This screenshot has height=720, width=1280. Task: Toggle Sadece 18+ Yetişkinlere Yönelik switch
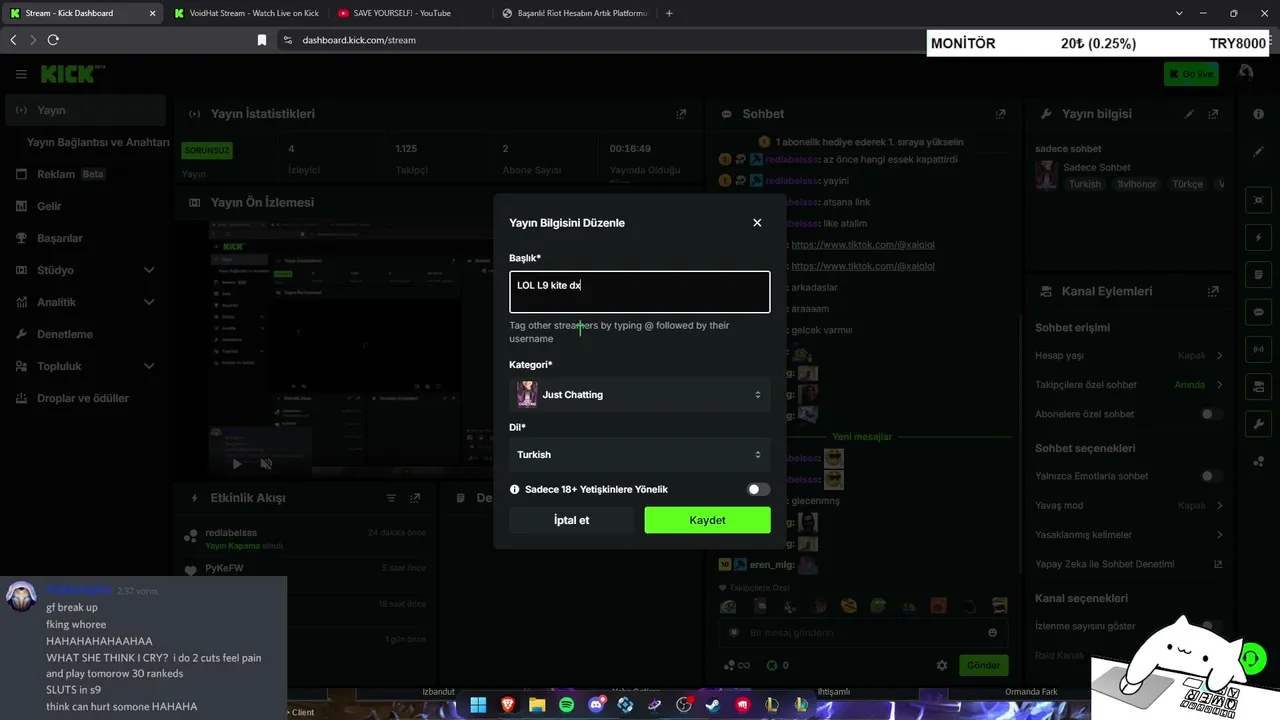tap(759, 490)
